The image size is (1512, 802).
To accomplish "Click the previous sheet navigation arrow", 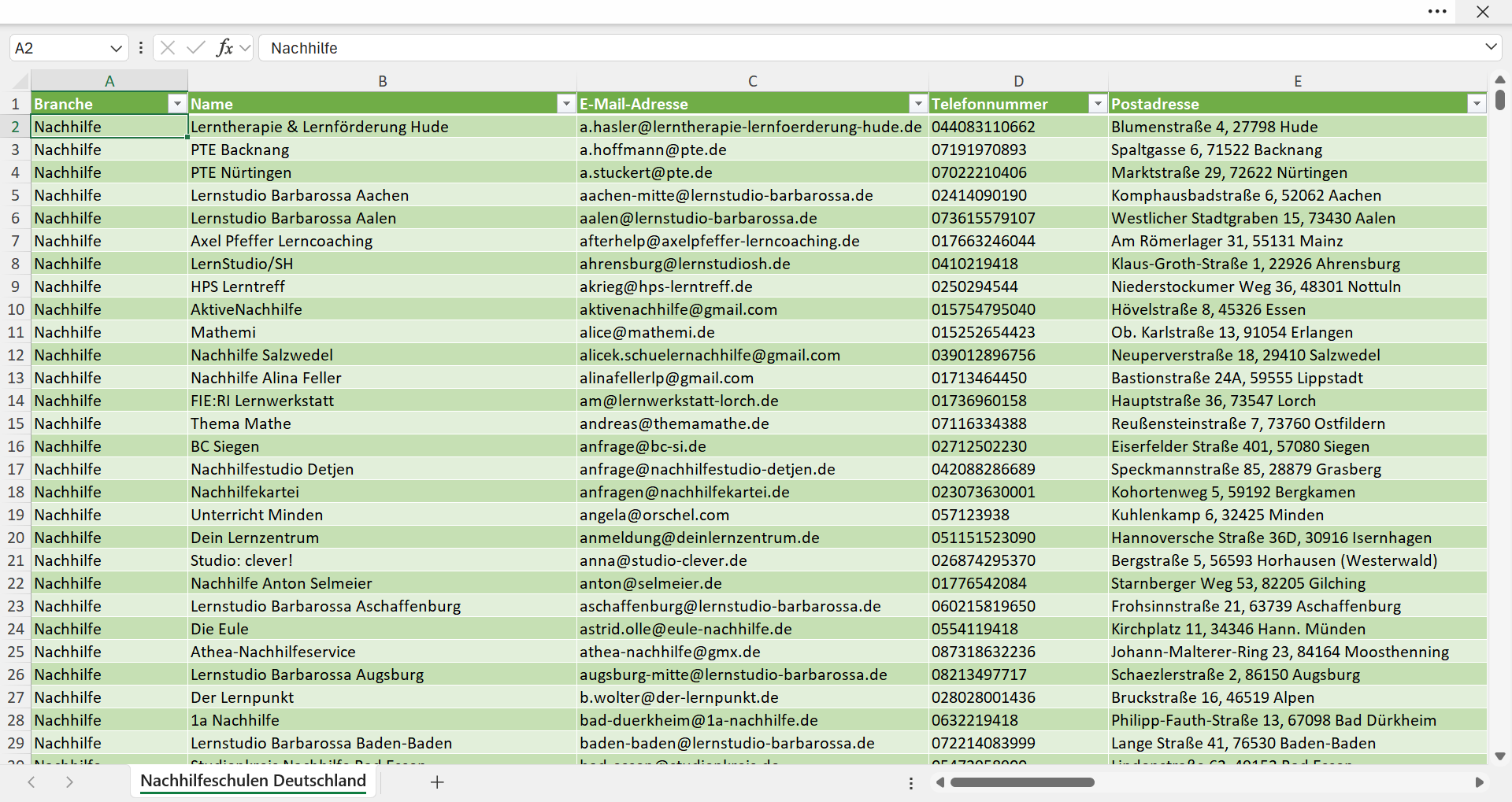I will point(31,782).
